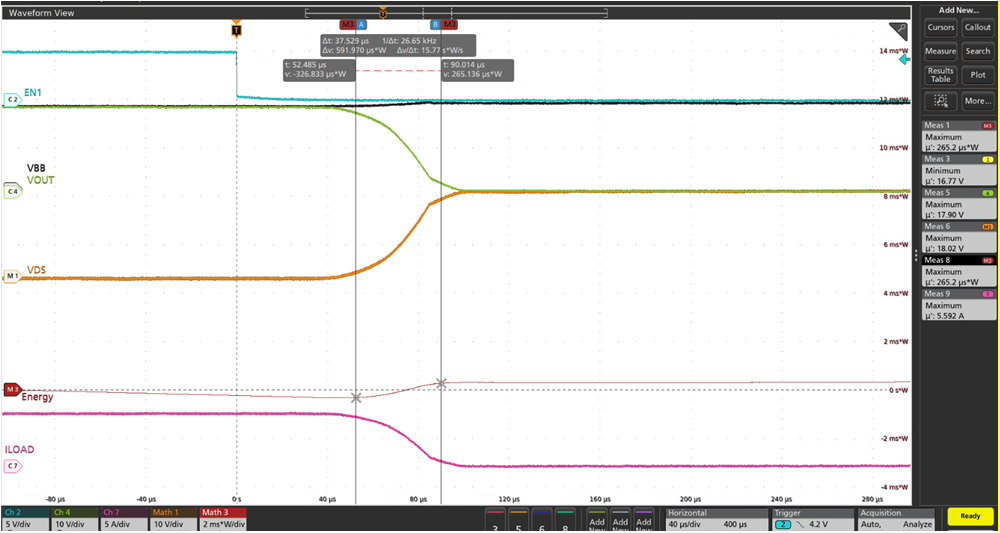Click the trigger position T marker

click(236, 30)
